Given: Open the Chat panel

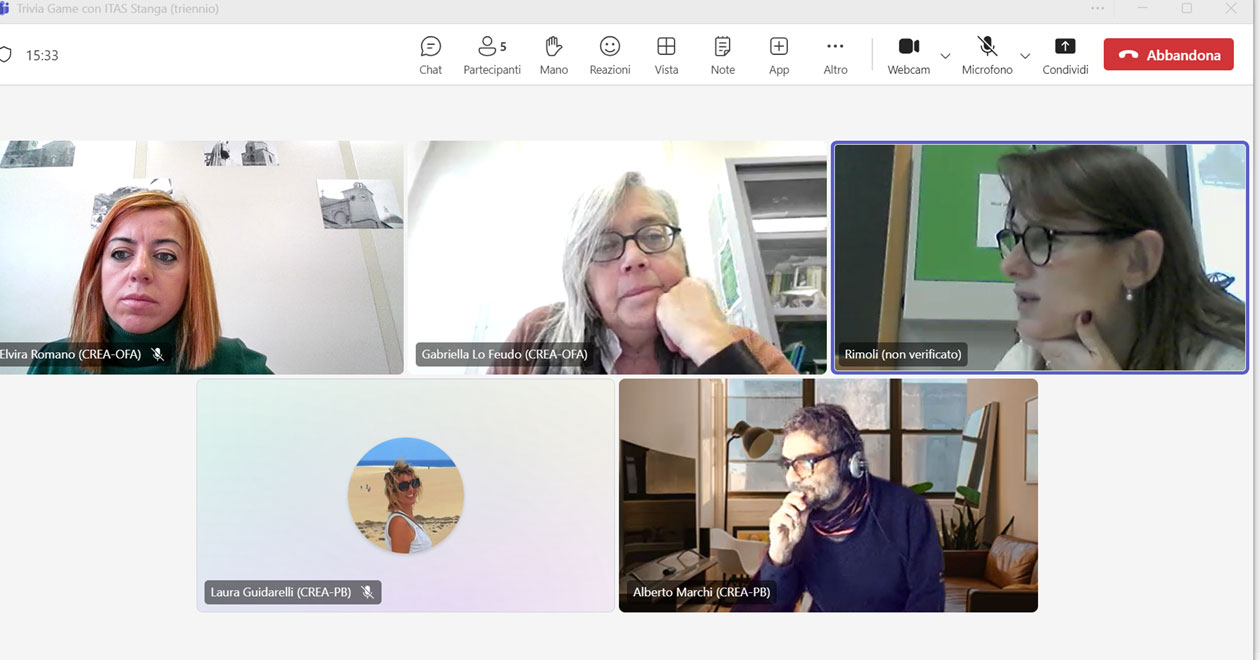Looking at the screenshot, I should (431, 55).
